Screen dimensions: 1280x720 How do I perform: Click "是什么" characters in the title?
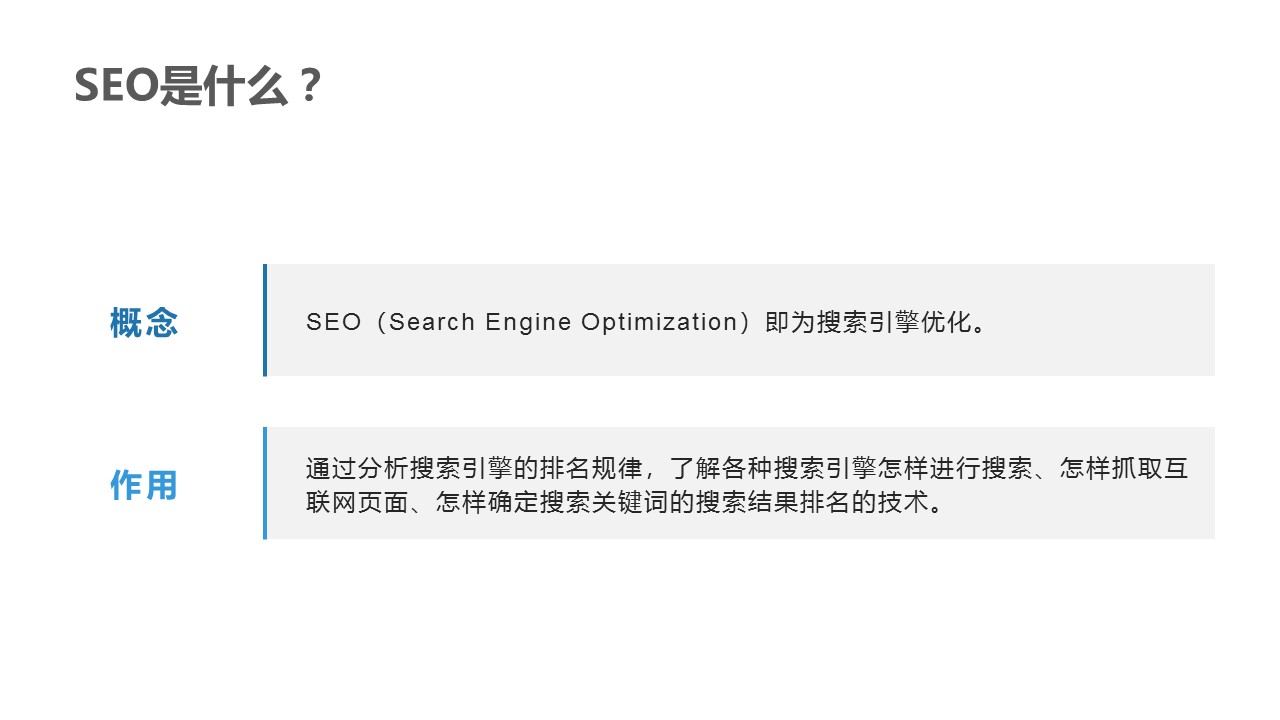pyautogui.click(x=223, y=87)
